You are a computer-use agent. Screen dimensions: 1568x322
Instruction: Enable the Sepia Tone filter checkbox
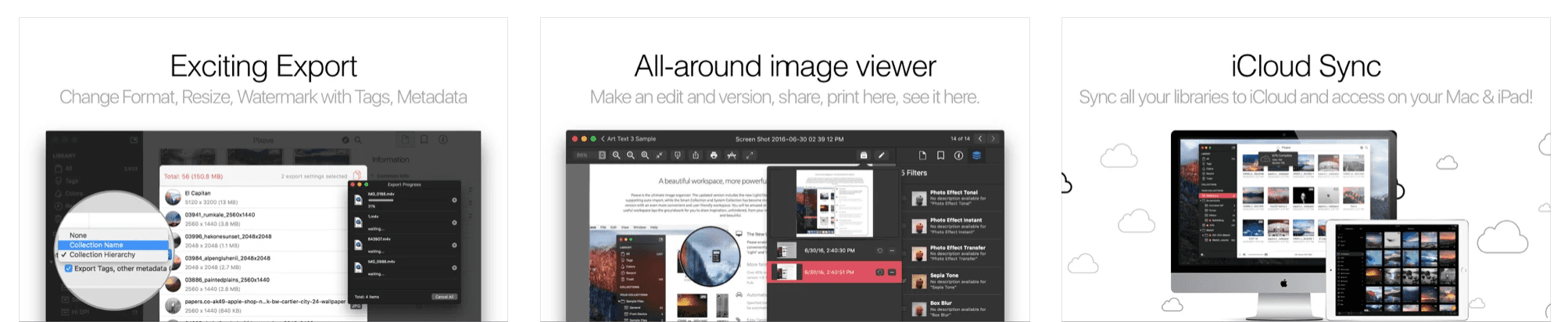pyautogui.click(x=906, y=281)
